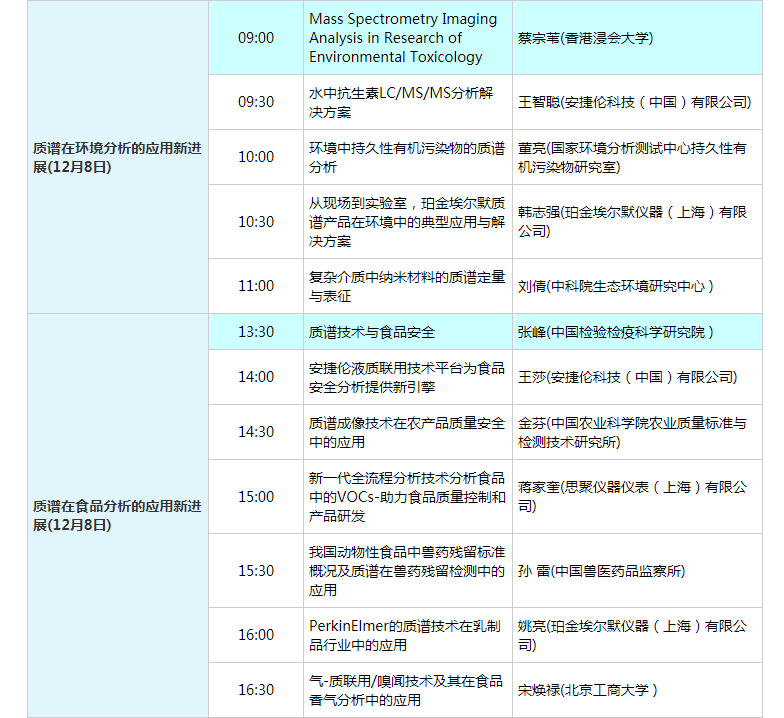Click the 14:30 time cell
Viewport: 784px width, 718px height.
point(256,432)
